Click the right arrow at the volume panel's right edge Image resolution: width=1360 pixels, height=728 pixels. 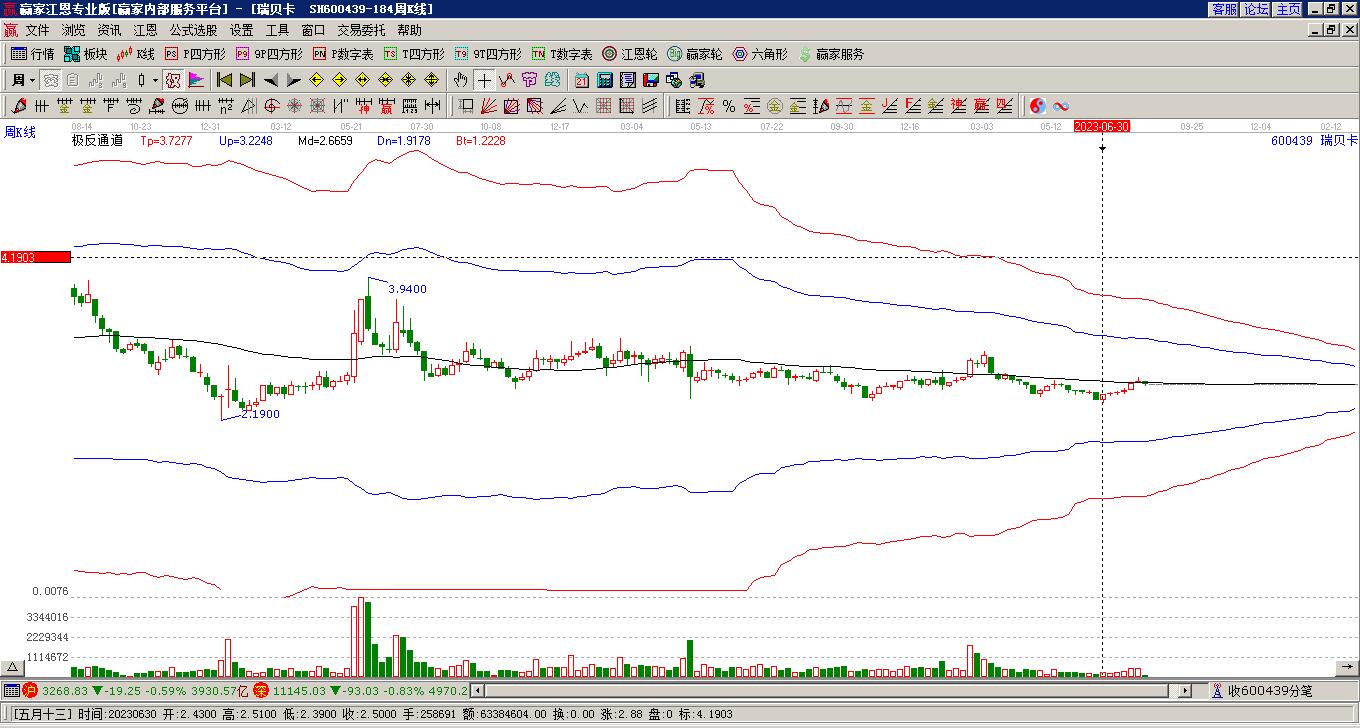[1347, 668]
